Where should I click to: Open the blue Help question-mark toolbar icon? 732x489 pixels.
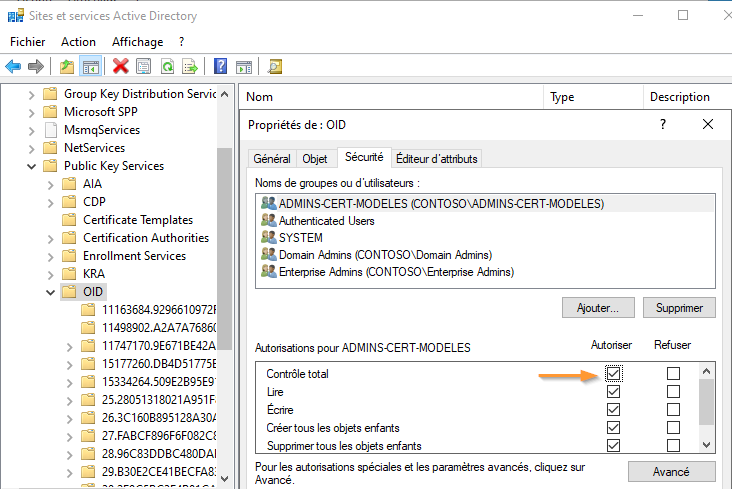(x=220, y=67)
